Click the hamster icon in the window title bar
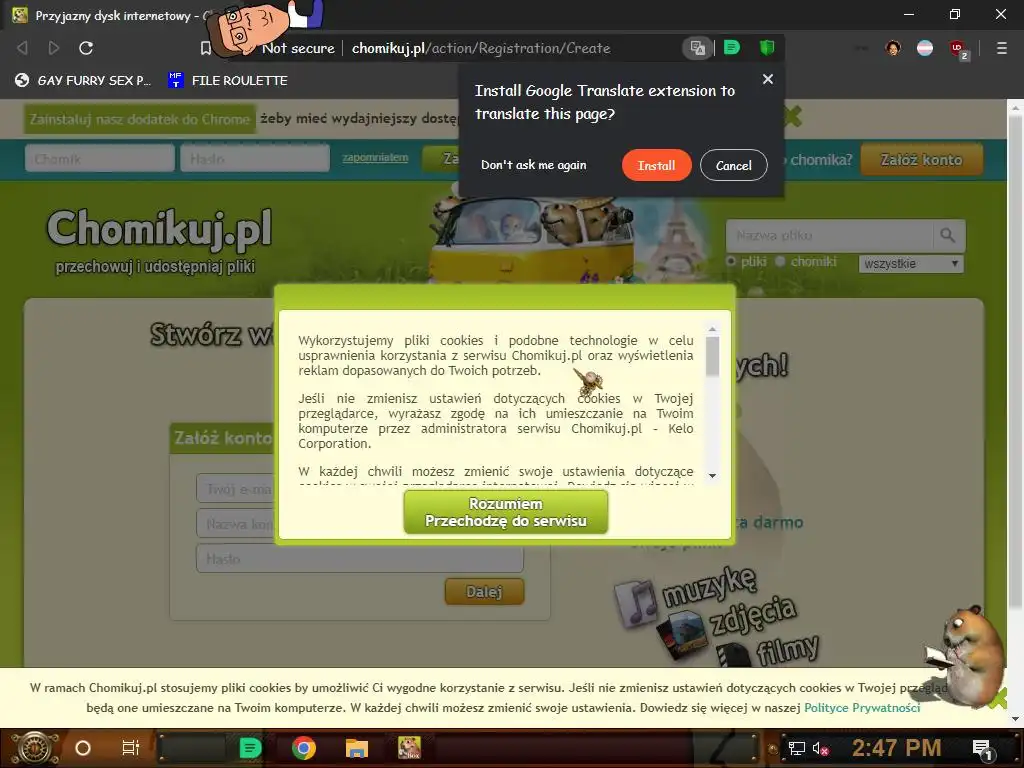The width and height of the screenshot is (1024, 768). pyautogui.click(x=20, y=14)
